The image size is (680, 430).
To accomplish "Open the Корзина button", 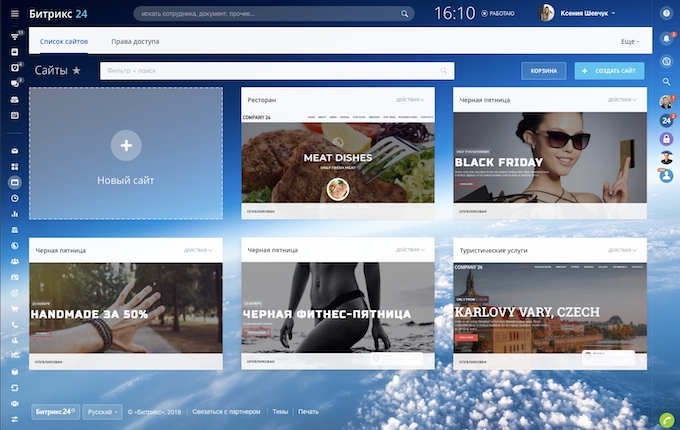I will coord(543,71).
